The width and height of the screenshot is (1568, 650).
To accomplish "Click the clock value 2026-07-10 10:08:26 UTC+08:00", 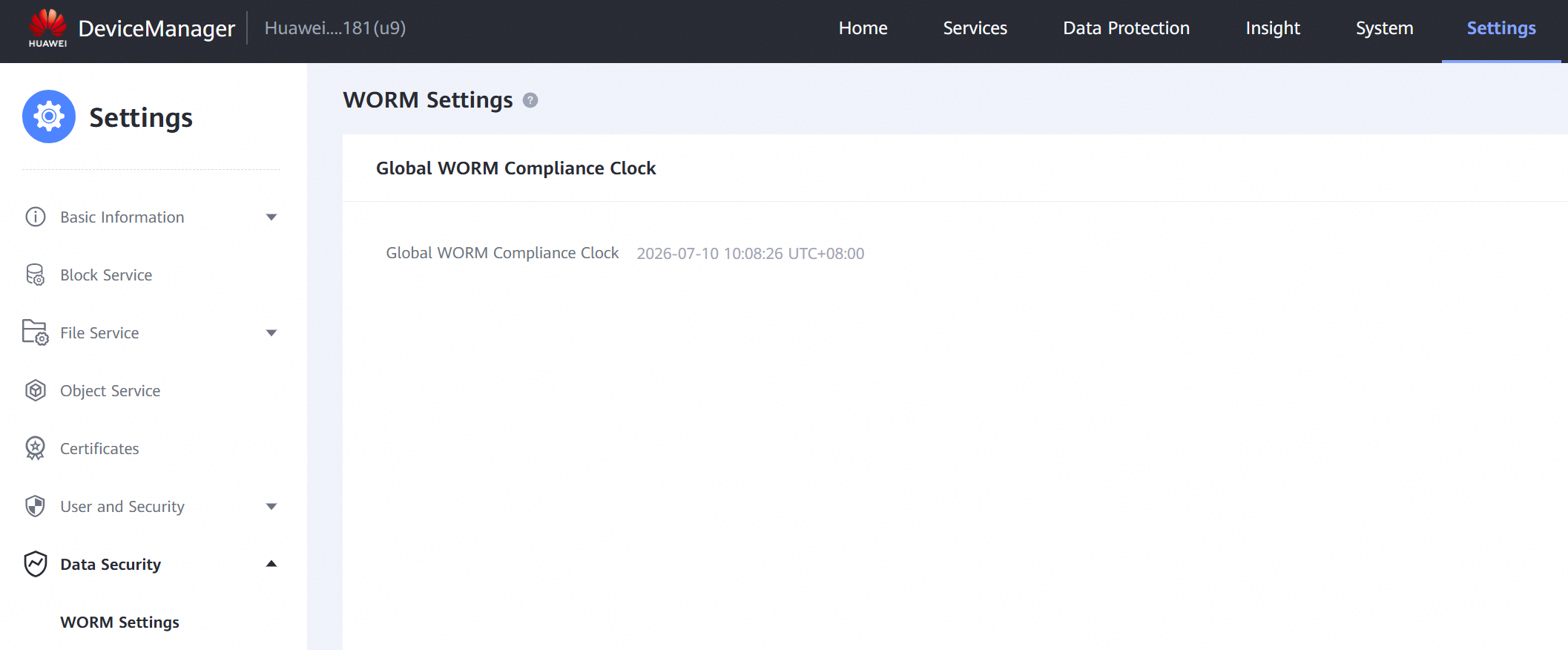I will pyautogui.click(x=751, y=254).
